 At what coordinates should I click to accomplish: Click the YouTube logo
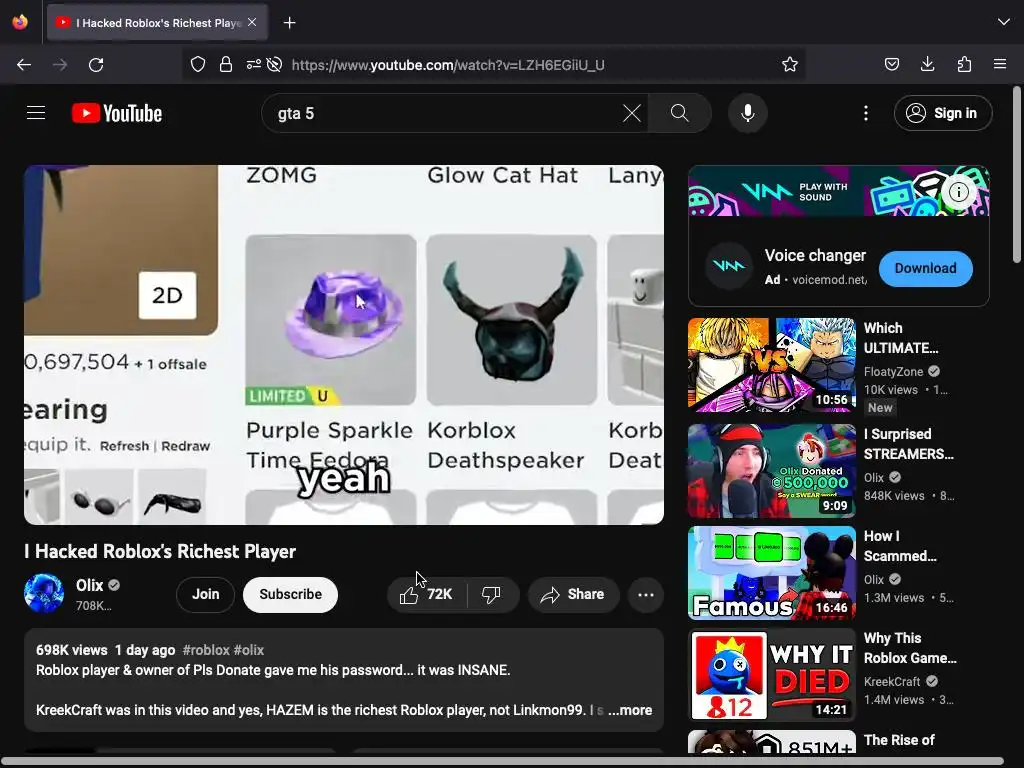117,113
